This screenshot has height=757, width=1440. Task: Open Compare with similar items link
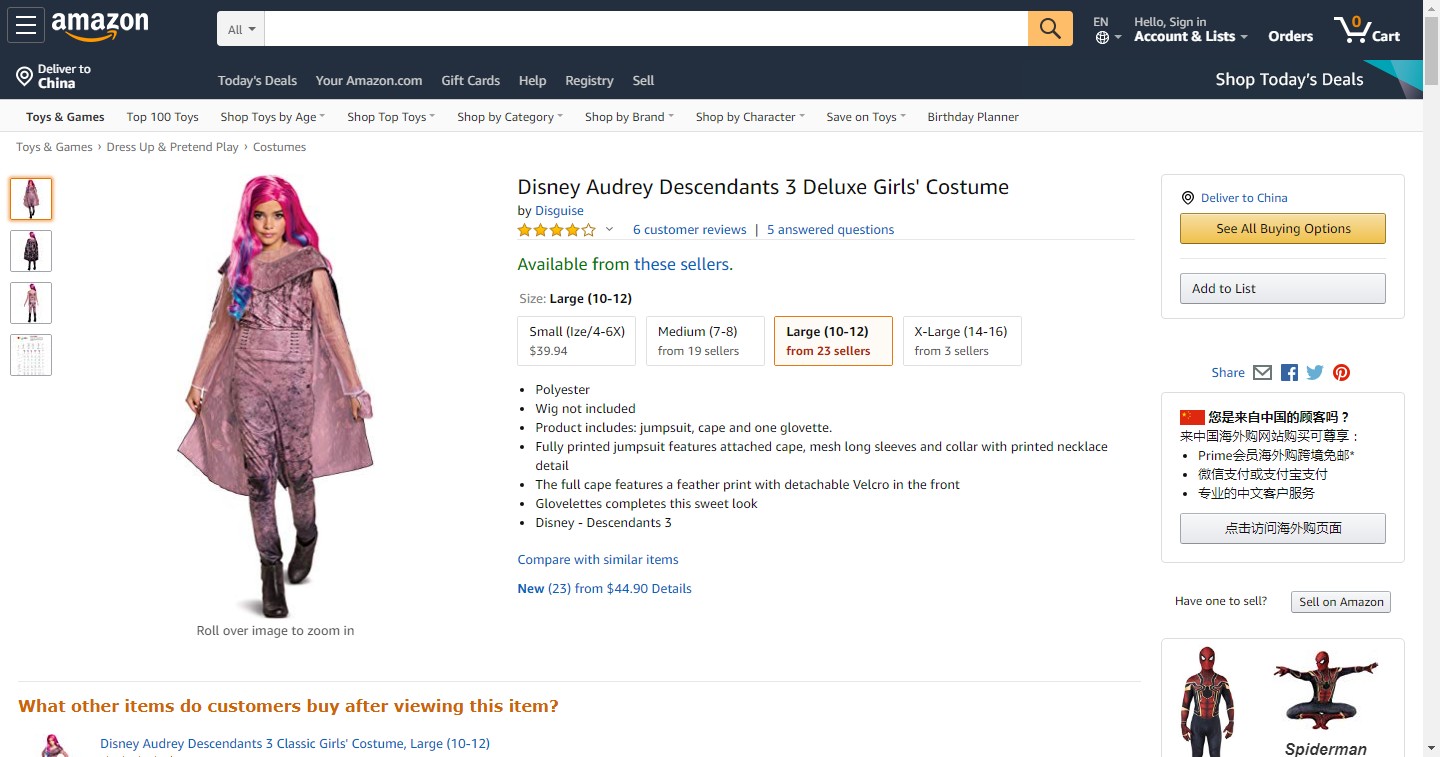598,560
